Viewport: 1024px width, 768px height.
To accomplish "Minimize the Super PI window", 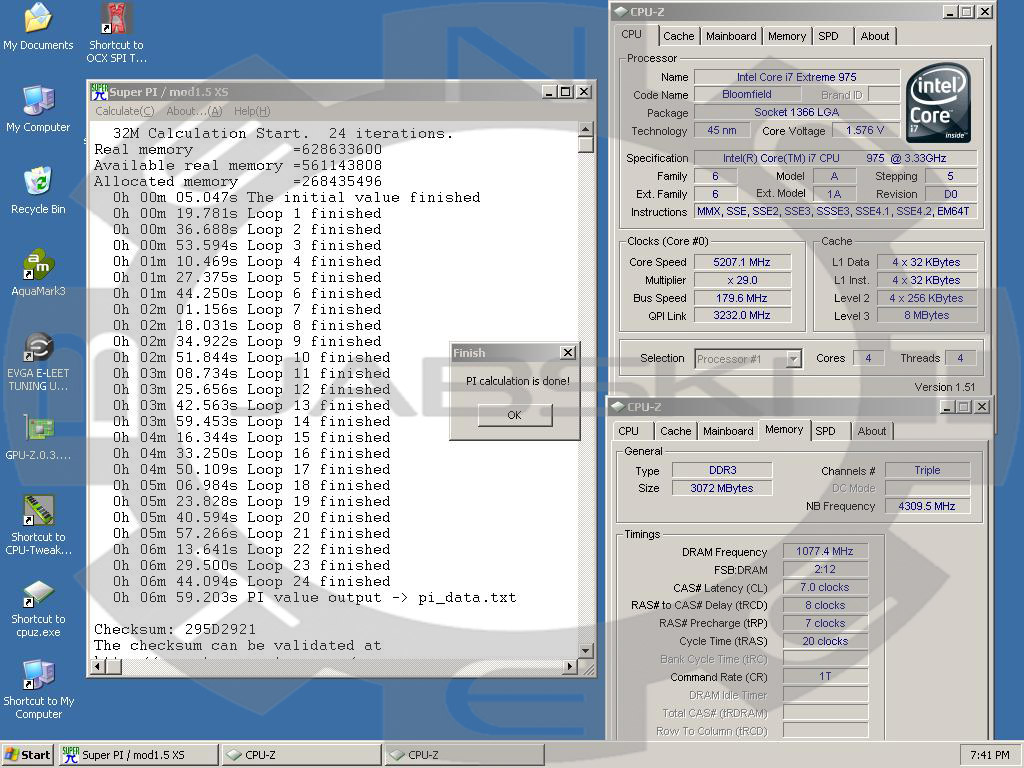I will [x=550, y=92].
